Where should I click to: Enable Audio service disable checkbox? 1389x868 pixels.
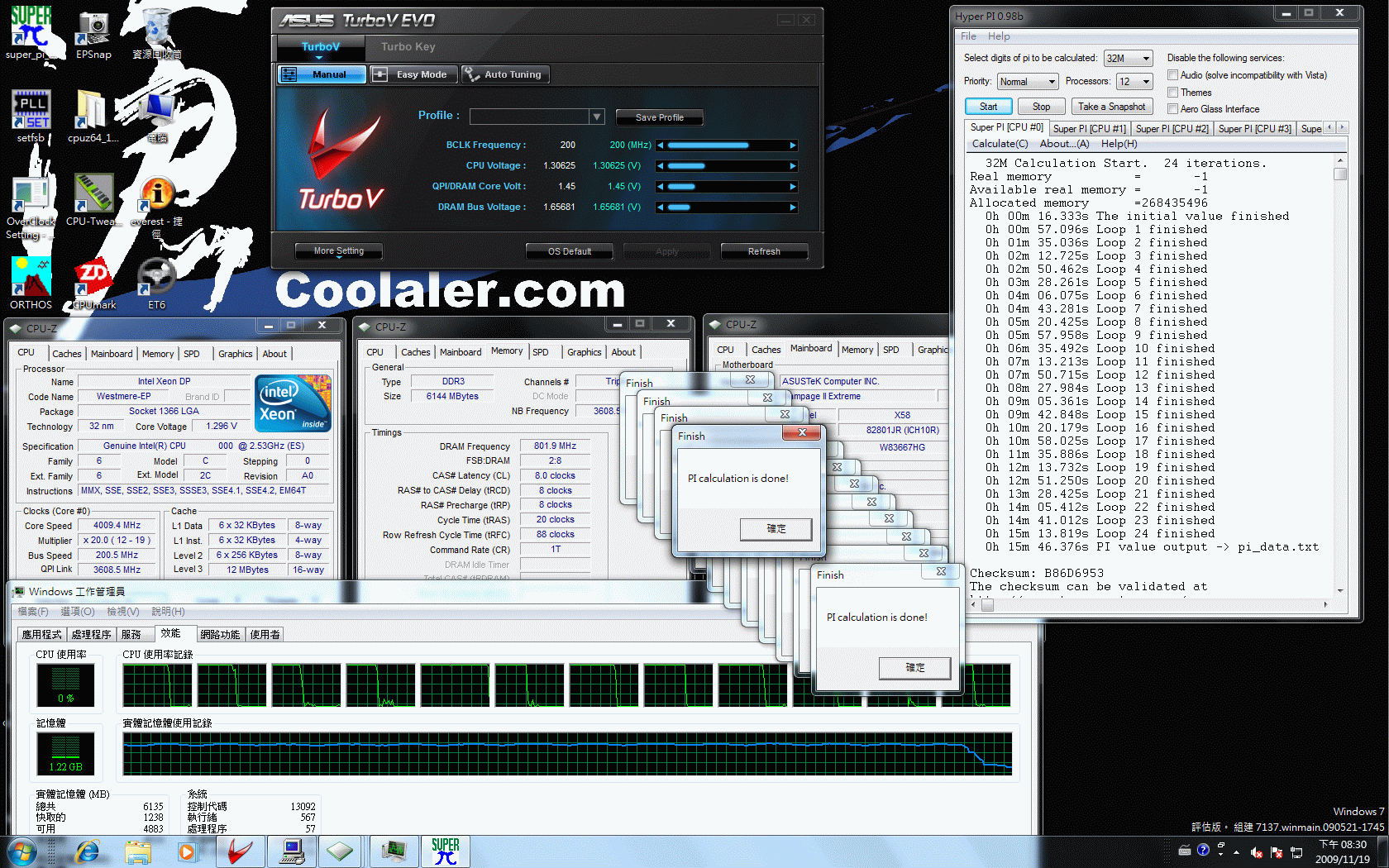(1172, 75)
